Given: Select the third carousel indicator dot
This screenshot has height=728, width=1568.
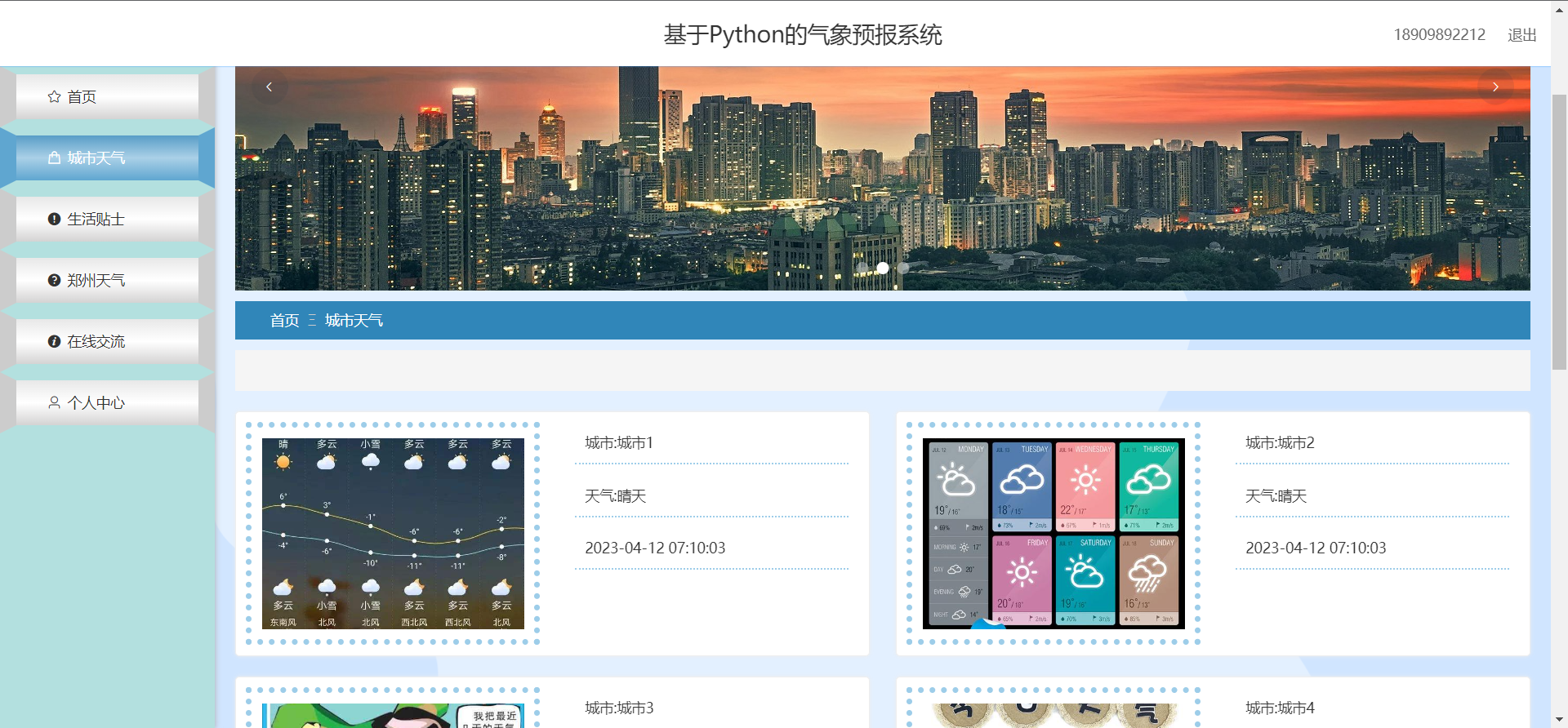Looking at the screenshot, I should click(903, 268).
